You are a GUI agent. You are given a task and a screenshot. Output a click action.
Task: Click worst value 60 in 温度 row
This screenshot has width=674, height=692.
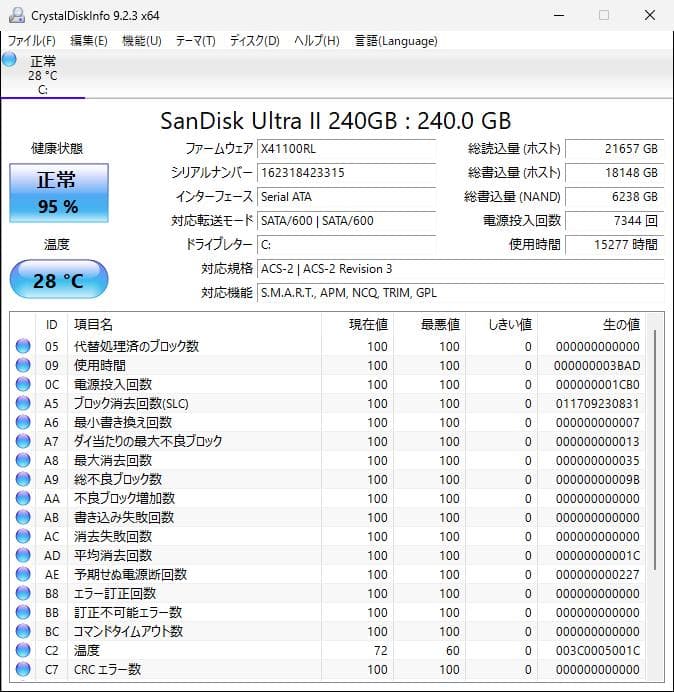click(x=452, y=651)
